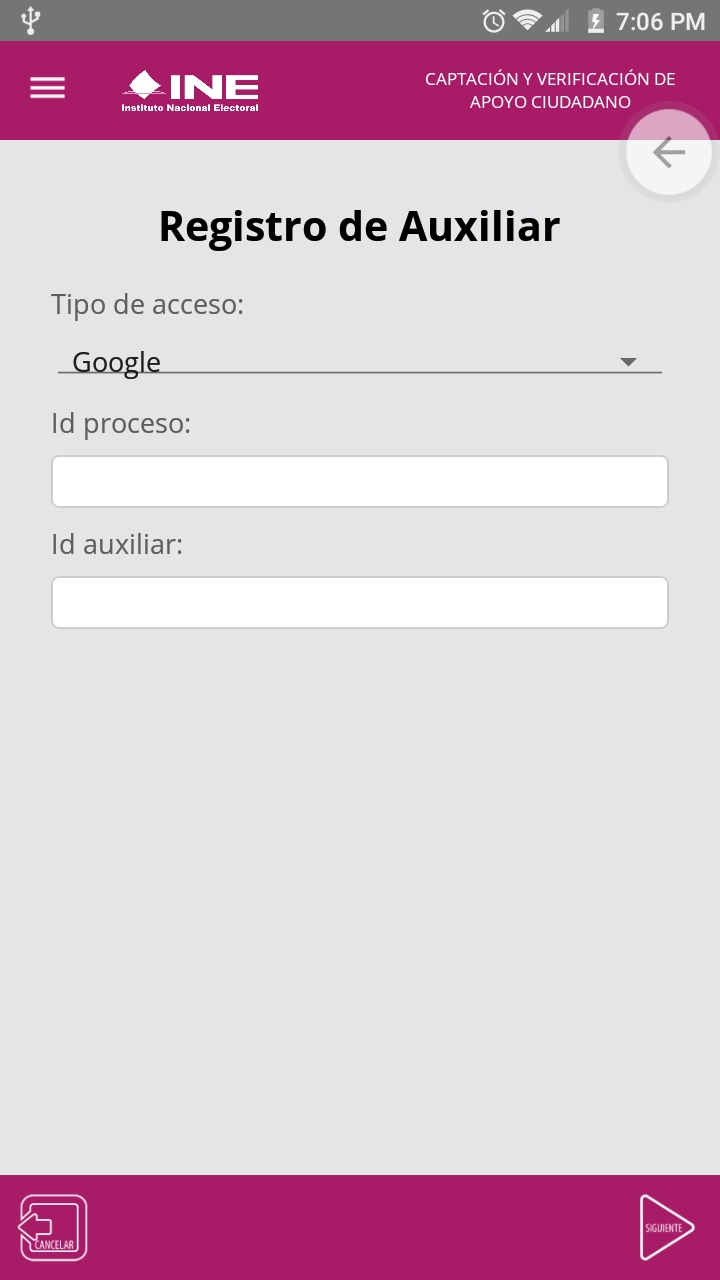
Task: Tap the battery charging indicator
Action: (596, 21)
